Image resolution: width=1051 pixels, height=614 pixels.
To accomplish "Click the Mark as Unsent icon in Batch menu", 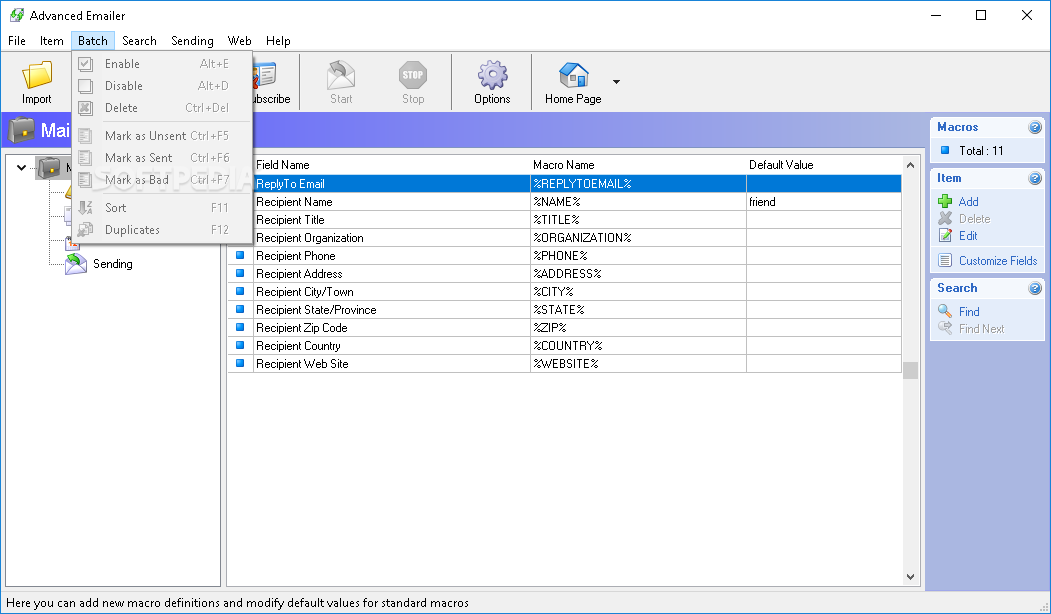I will point(85,135).
